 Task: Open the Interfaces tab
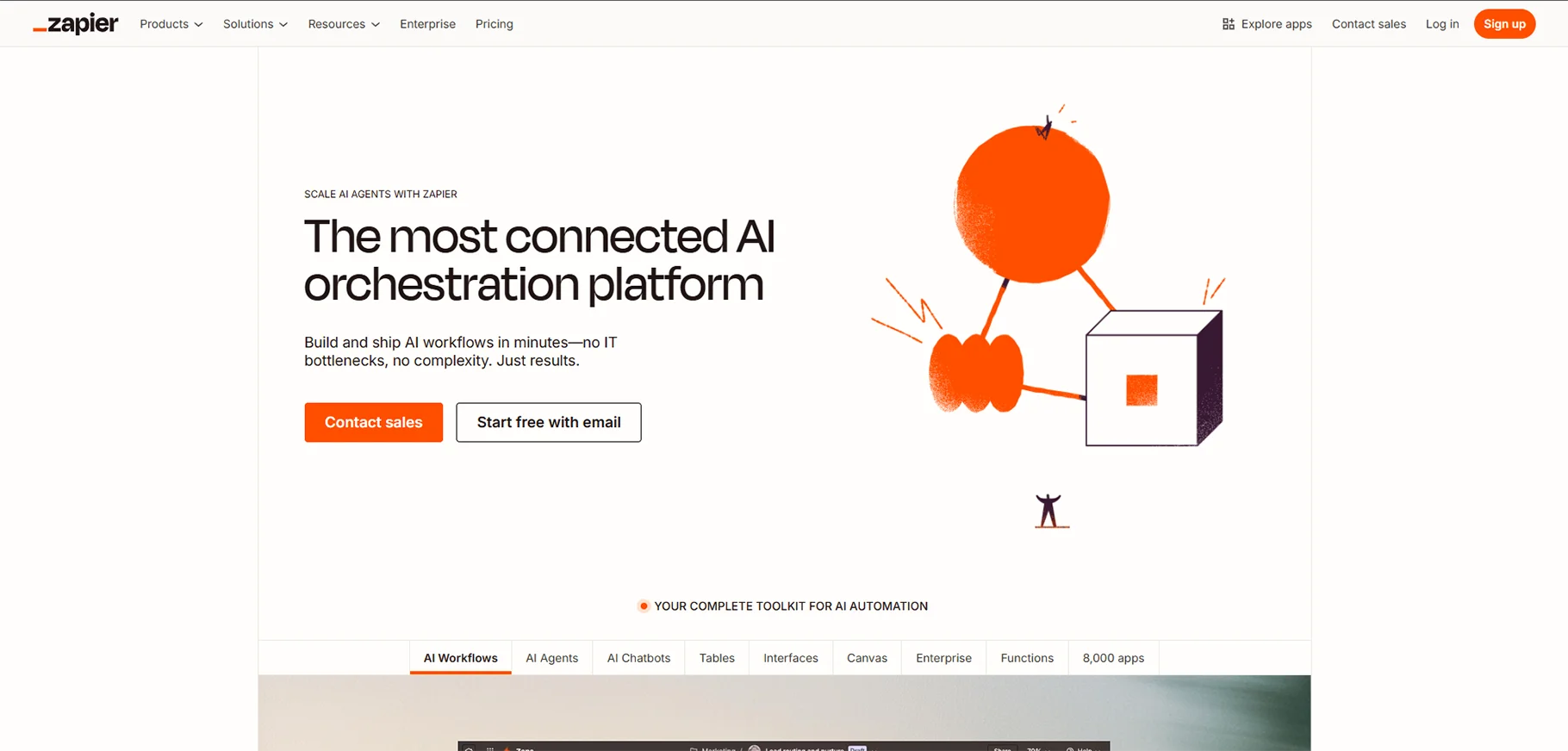[791, 658]
